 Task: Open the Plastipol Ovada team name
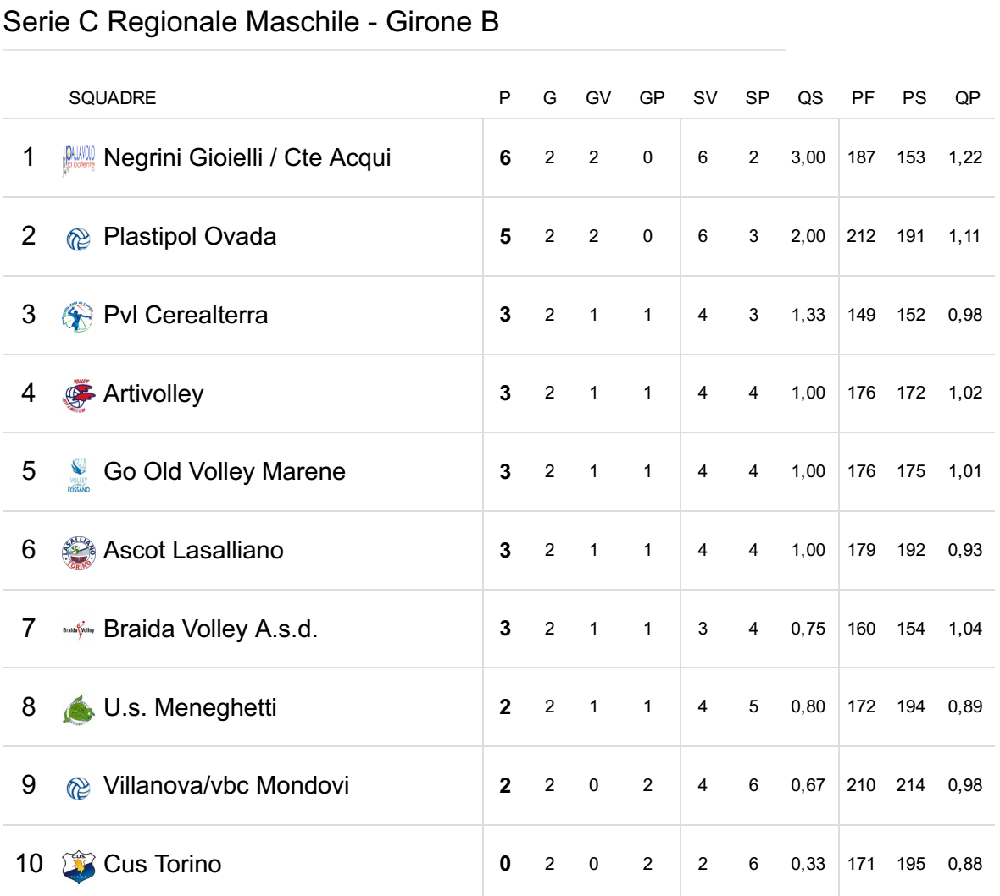pyautogui.click(x=189, y=237)
